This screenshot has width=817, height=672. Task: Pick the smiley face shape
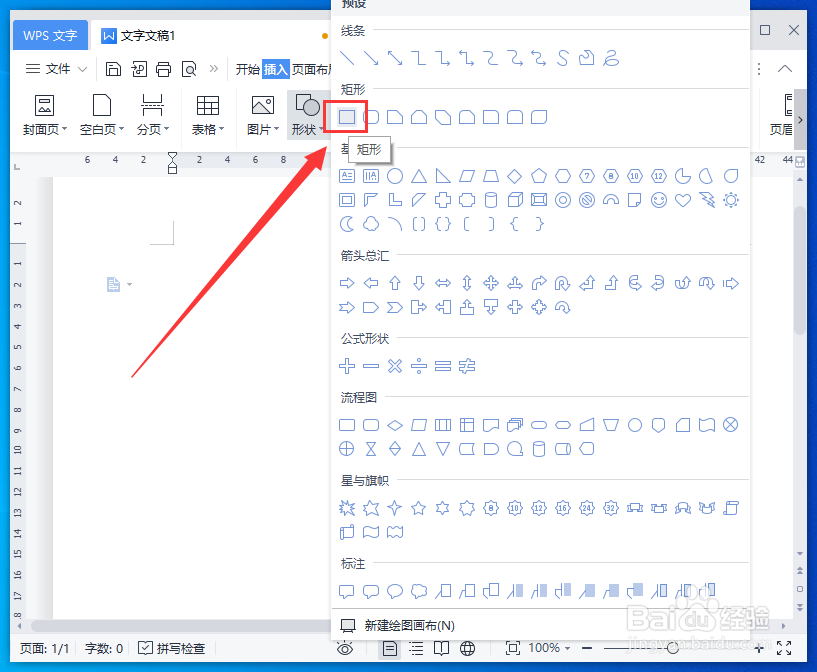(659, 200)
